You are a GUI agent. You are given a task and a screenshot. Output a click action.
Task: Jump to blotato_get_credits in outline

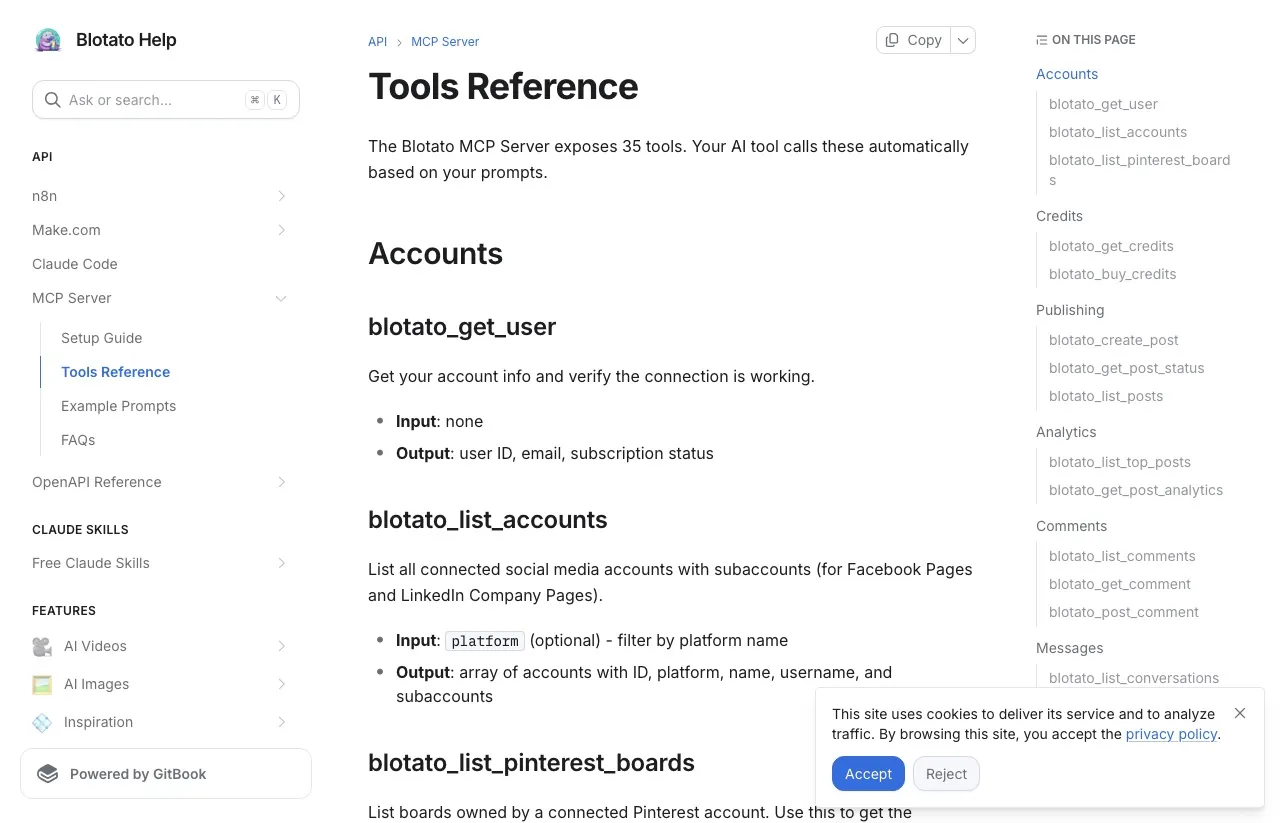1111,246
